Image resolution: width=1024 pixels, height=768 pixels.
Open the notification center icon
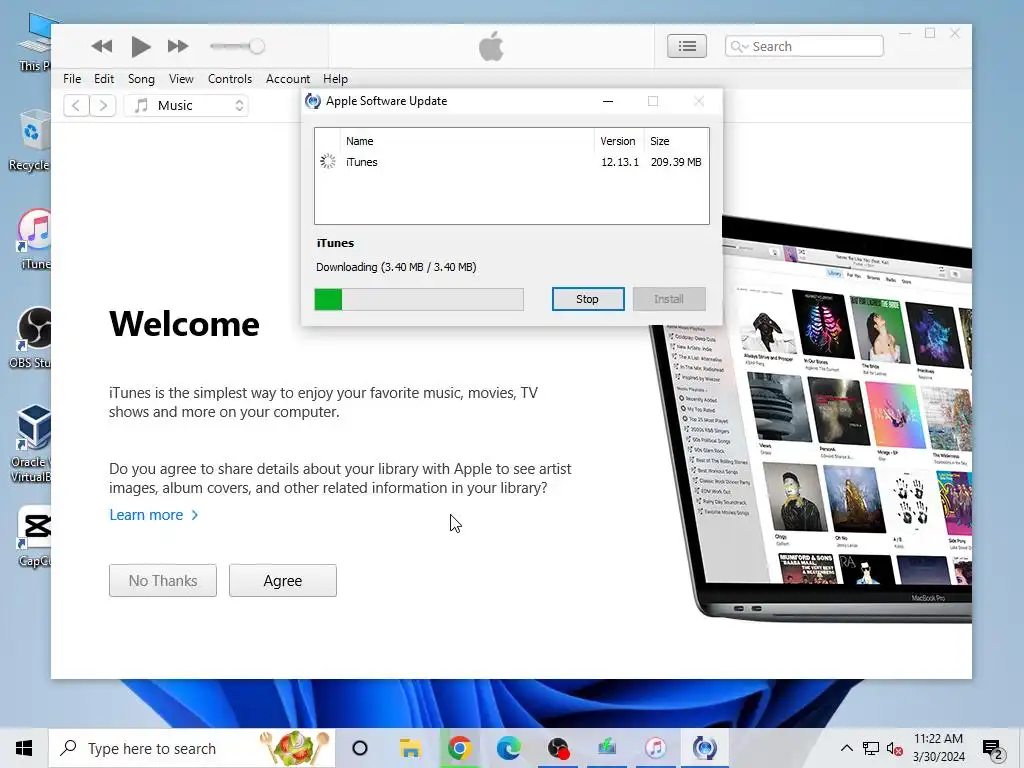(993, 748)
